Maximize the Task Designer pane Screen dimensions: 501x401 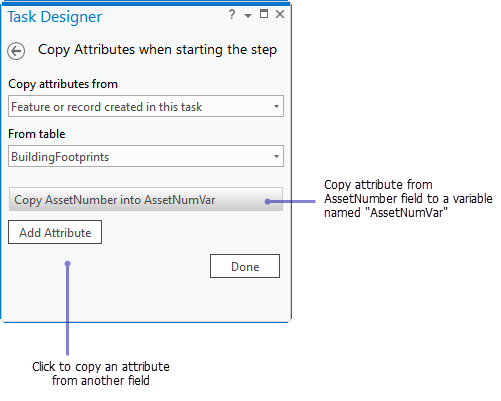(x=264, y=14)
